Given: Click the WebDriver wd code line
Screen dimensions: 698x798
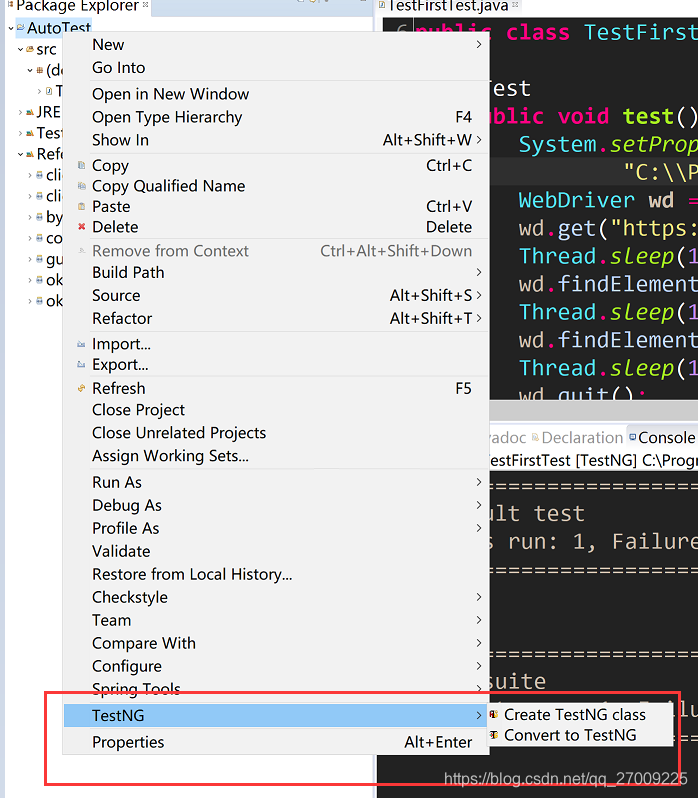Looking at the screenshot, I should pyautogui.click(x=608, y=200).
